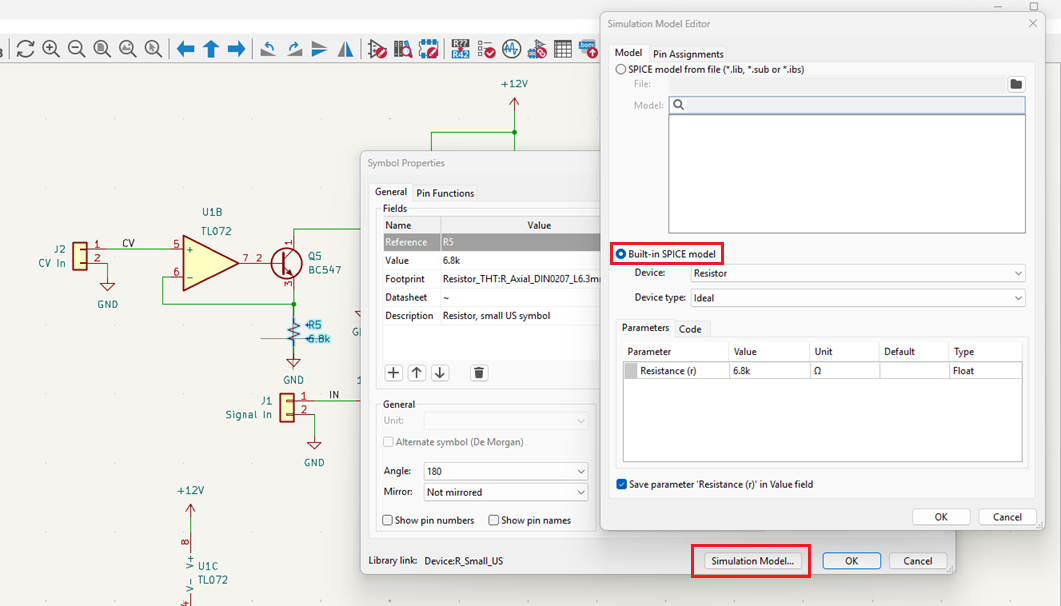The image size is (1061, 606).
Task: Navigate back in sheet hierarchy
Action: tap(185, 49)
